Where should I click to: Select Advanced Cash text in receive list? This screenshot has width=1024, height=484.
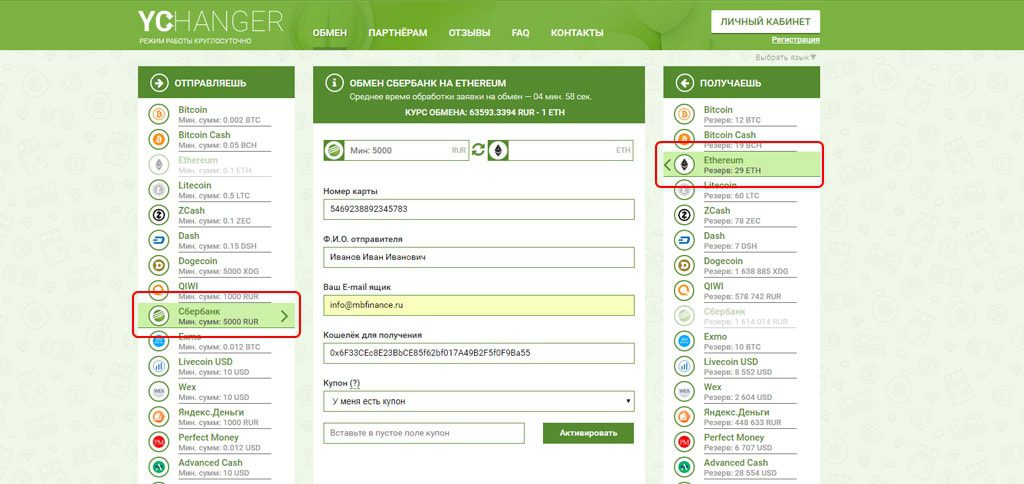tap(736, 462)
